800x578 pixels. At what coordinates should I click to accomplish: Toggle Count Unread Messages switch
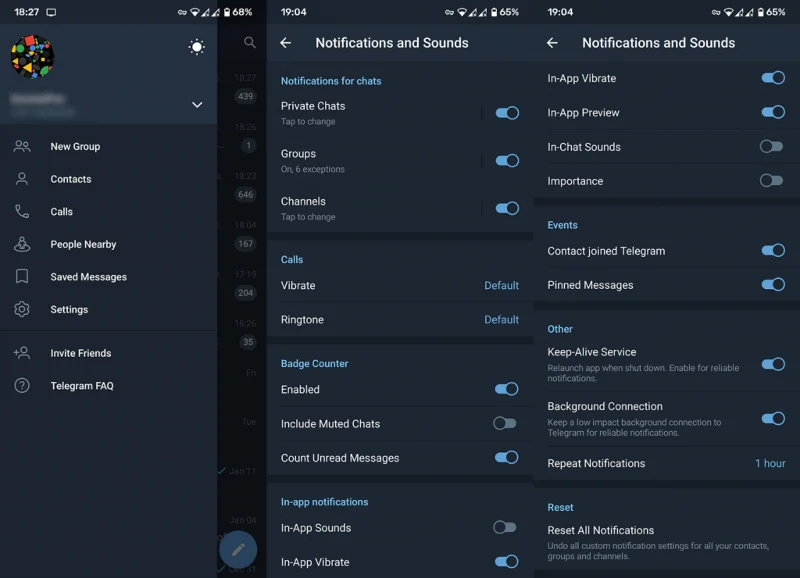point(507,458)
